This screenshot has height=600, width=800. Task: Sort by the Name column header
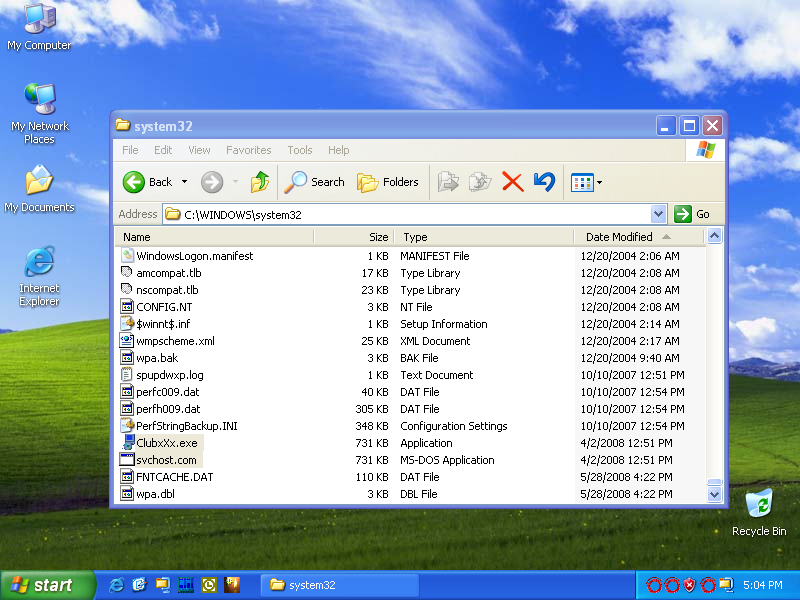[214, 237]
